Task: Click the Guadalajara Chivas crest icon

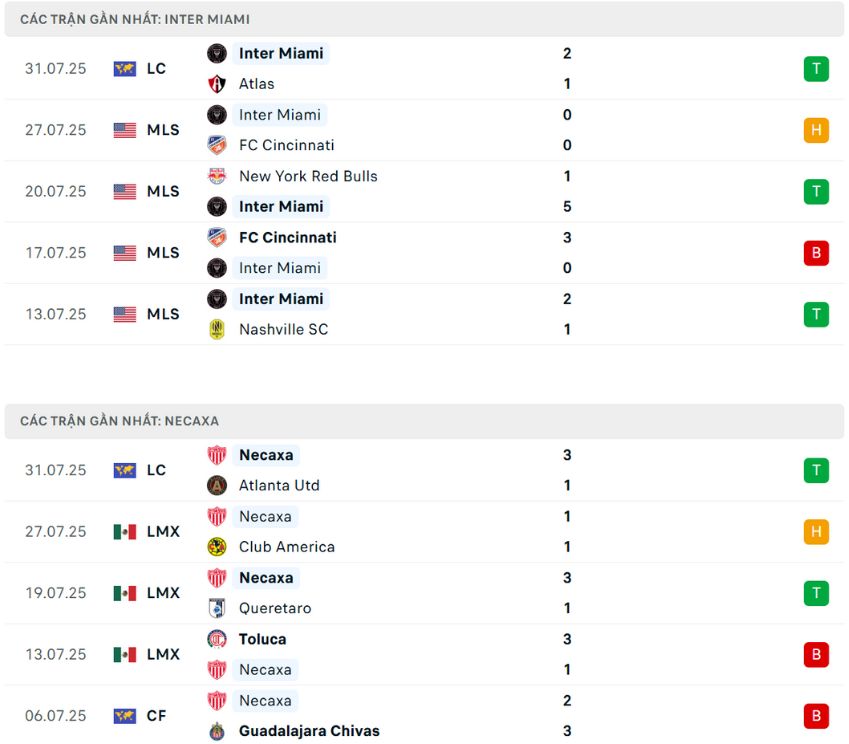Action: (217, 731)
